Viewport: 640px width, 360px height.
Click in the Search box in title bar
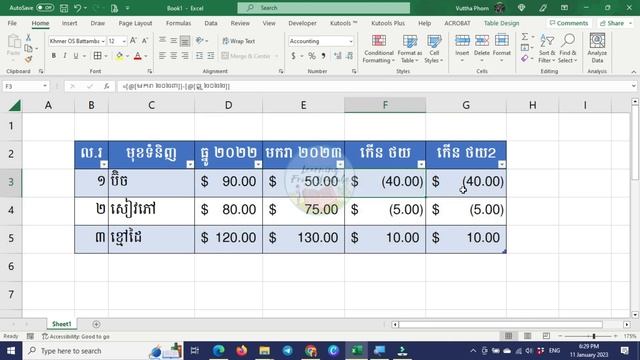pyautogui.click(x=324, y=8)
